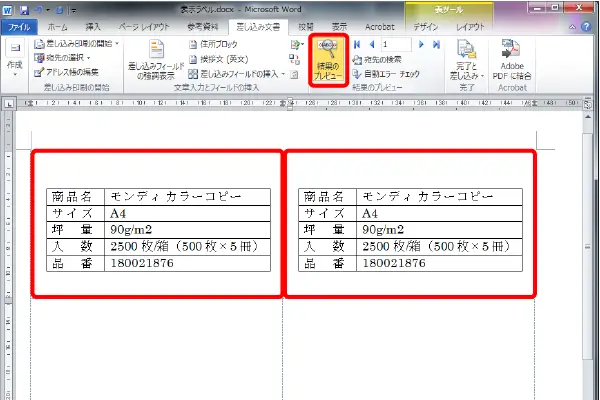Click 90g/m2 cell in left label
The width and height of the screenshot is (600, 400).
pos(188,230)
